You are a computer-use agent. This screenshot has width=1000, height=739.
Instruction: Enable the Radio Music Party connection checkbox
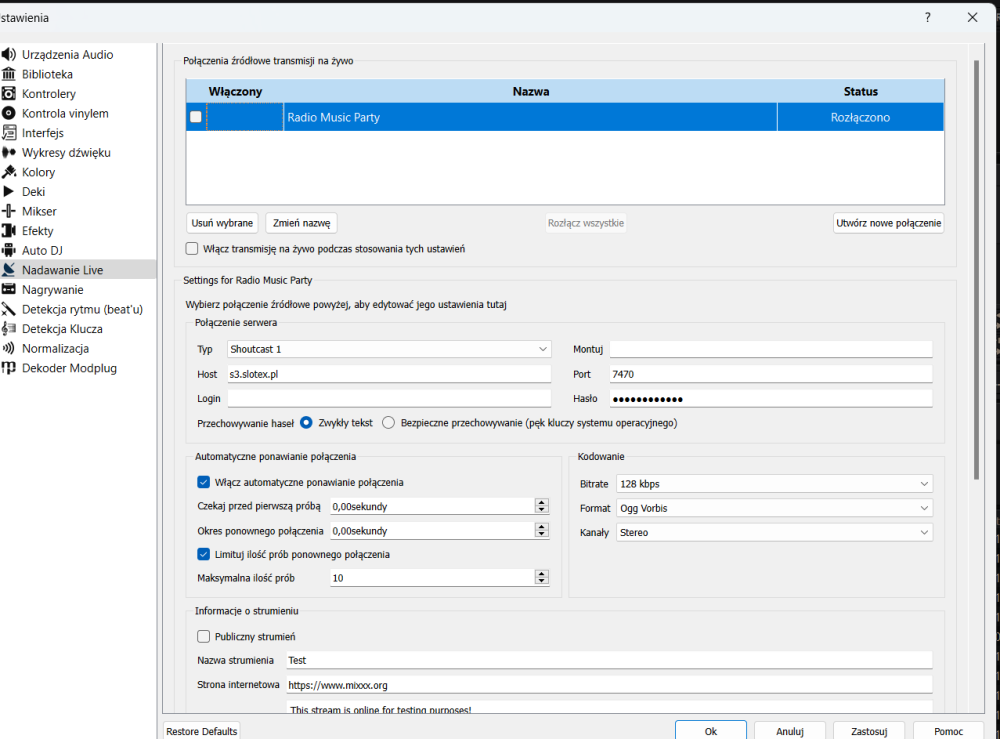[196, 117]
